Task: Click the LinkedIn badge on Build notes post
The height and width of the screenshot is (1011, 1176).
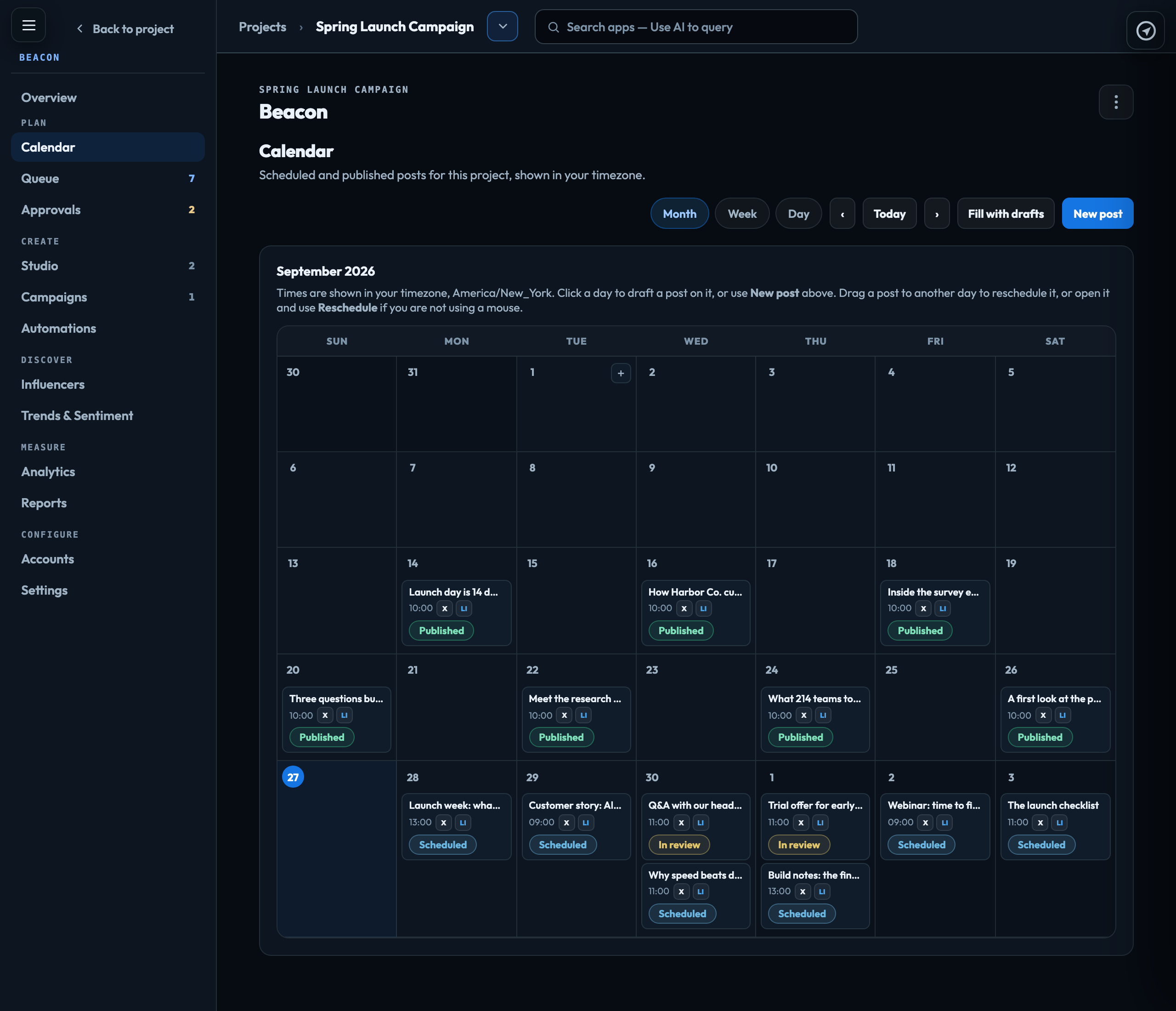Action: (822, 892)
